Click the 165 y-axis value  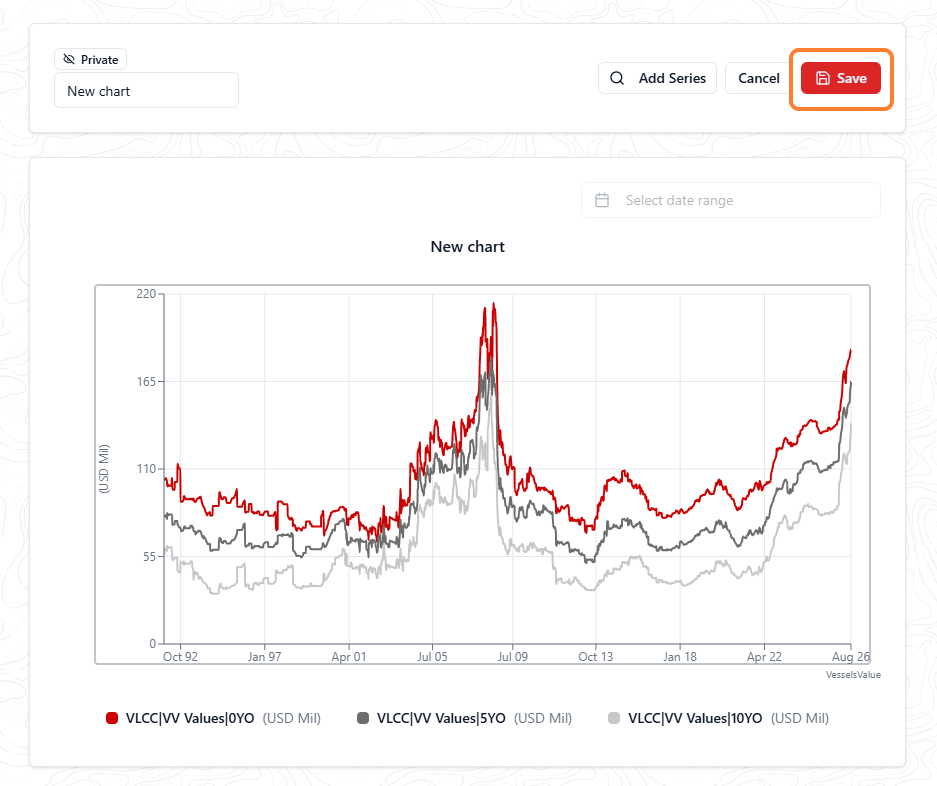146,381
